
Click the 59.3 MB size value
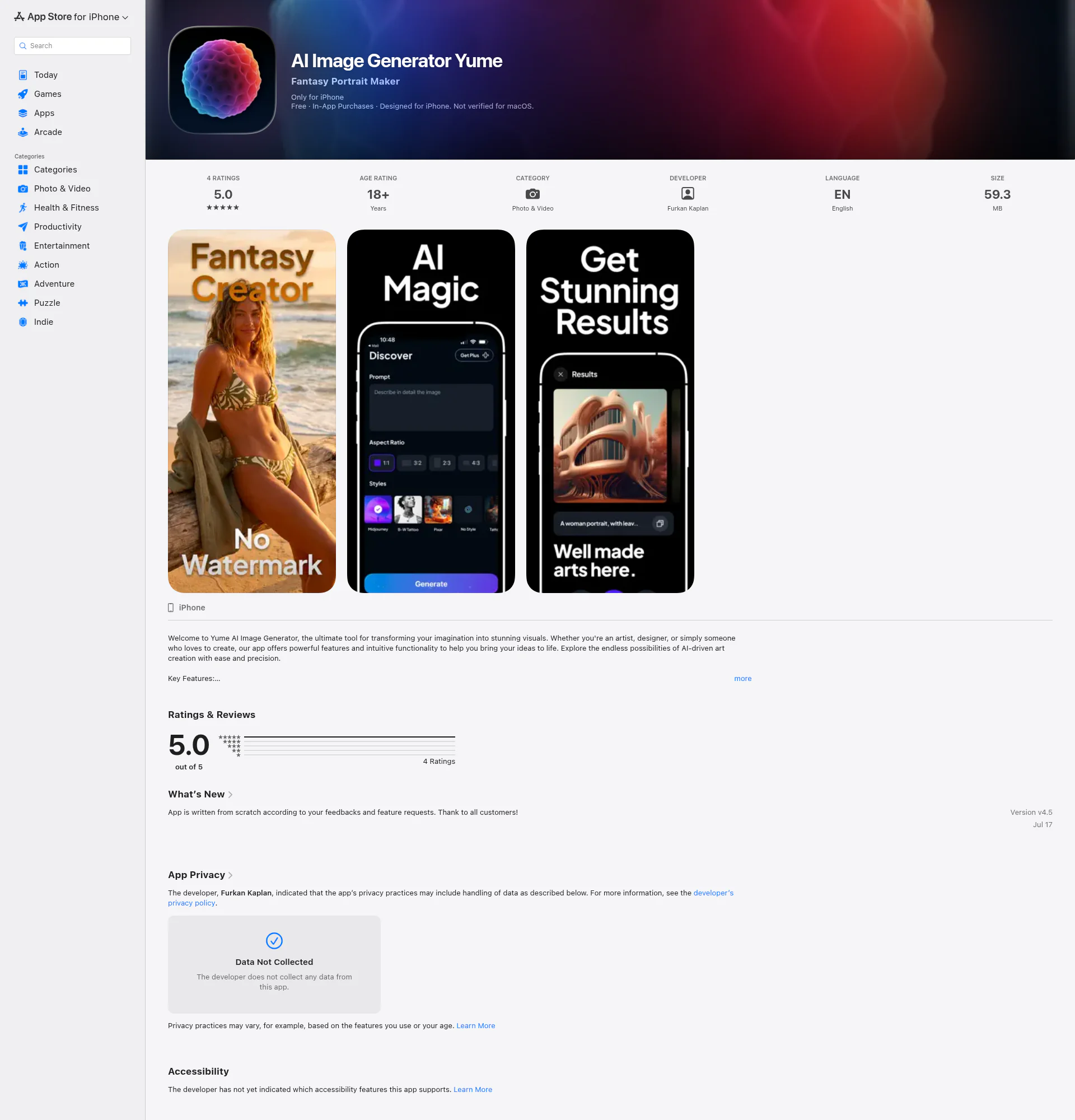coord(997,194)
